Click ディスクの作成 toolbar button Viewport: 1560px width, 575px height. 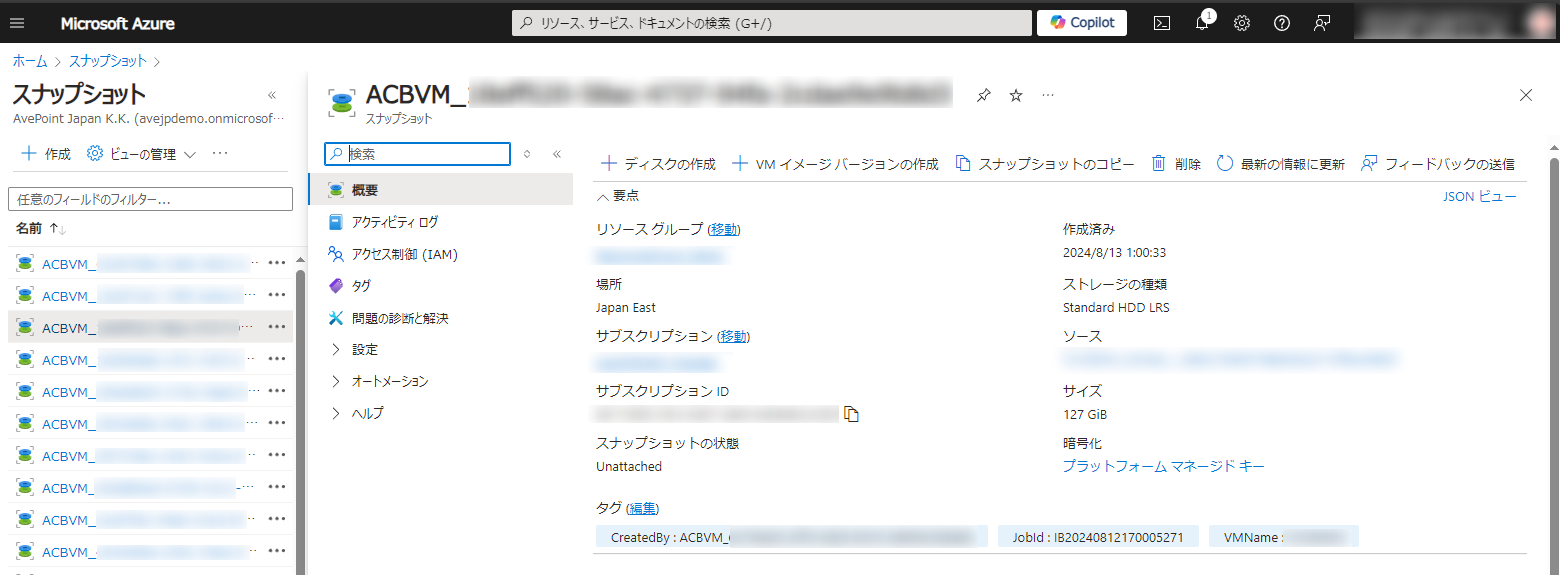[658, 164]
